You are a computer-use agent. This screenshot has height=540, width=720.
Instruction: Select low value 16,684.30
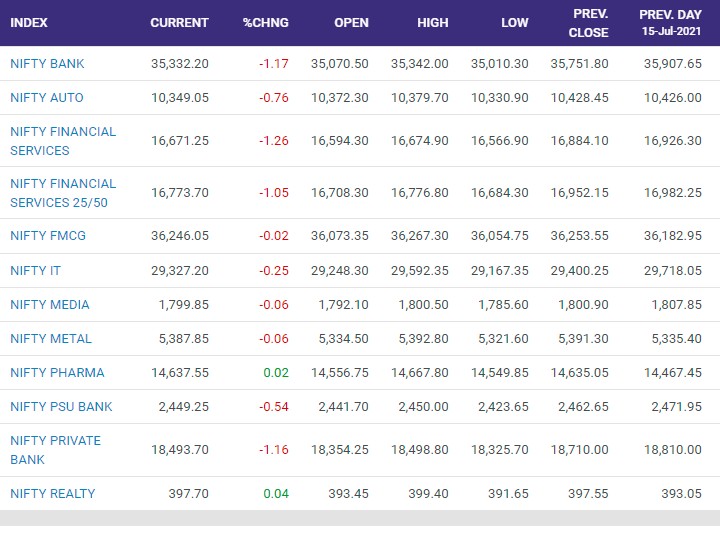coord(500,192)
